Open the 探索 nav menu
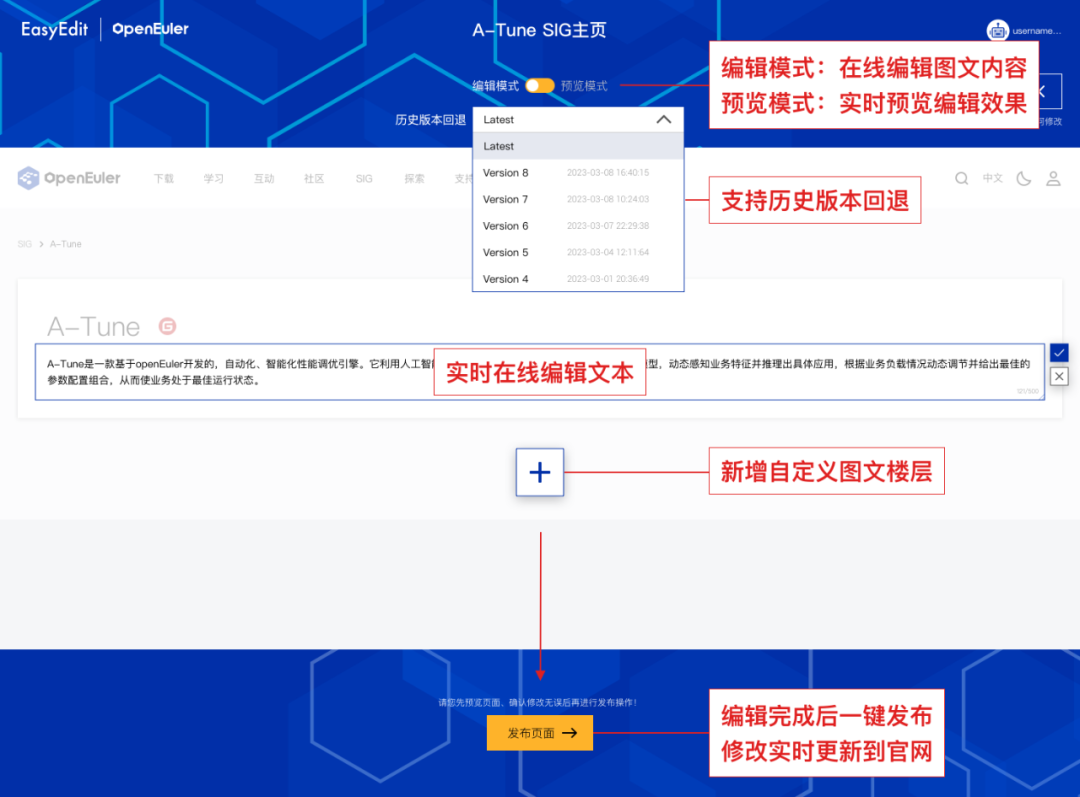1080x797 pixels. (x=414, y=178)
